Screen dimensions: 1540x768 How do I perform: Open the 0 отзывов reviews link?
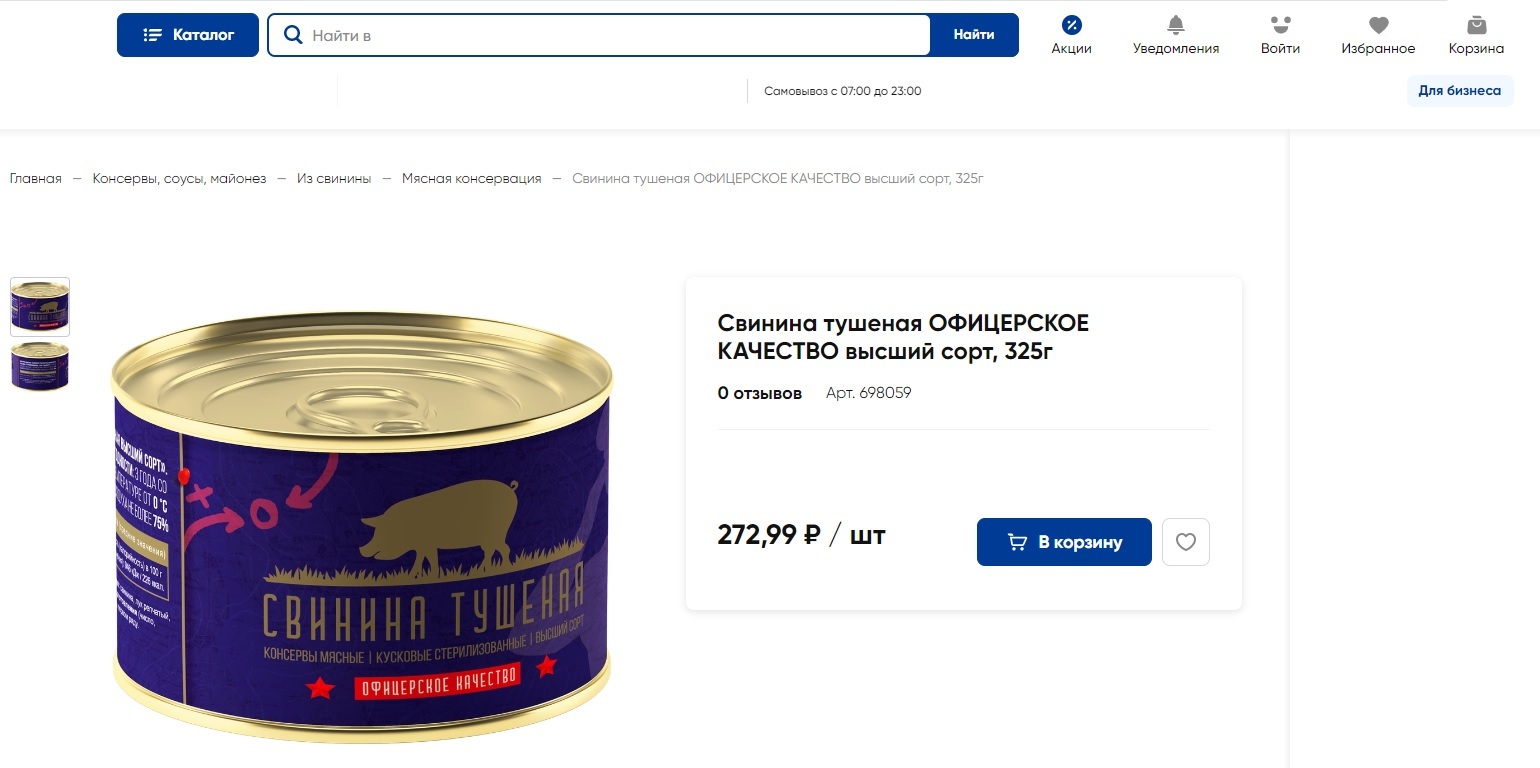point(760,393)
